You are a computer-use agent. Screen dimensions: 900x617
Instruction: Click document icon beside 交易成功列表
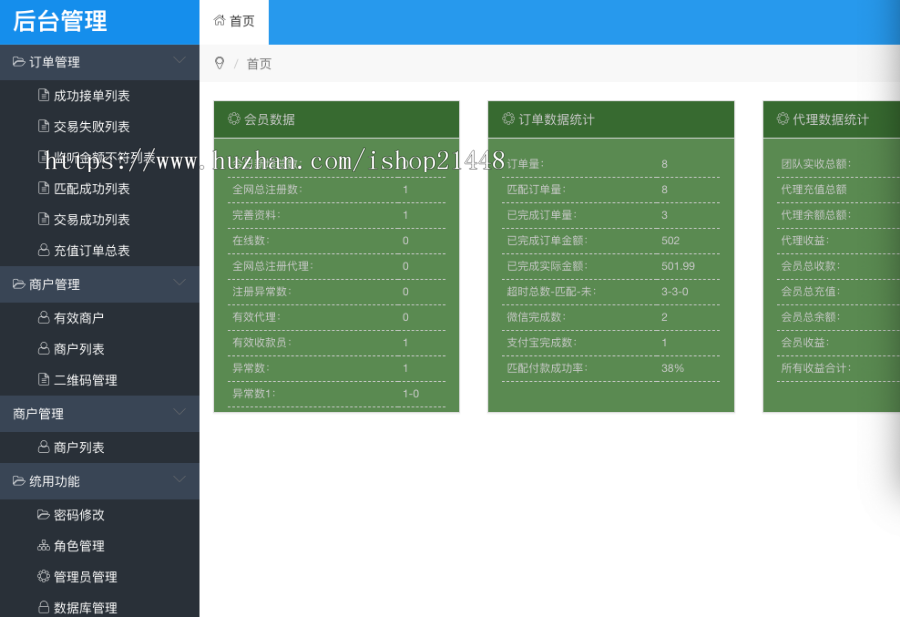pos(44,219)
